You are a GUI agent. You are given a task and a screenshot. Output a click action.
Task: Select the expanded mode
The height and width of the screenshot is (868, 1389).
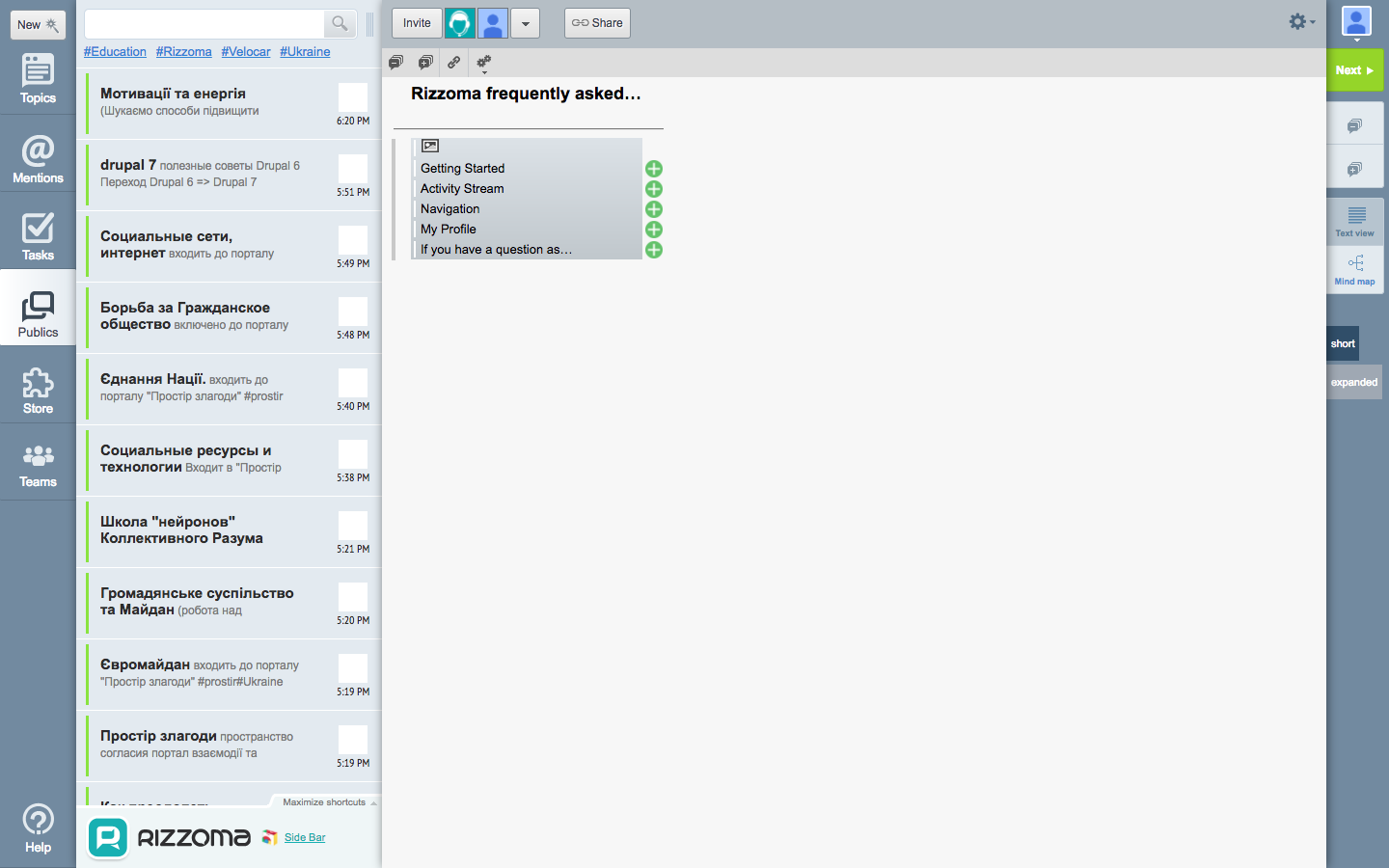click(1354, 382)
